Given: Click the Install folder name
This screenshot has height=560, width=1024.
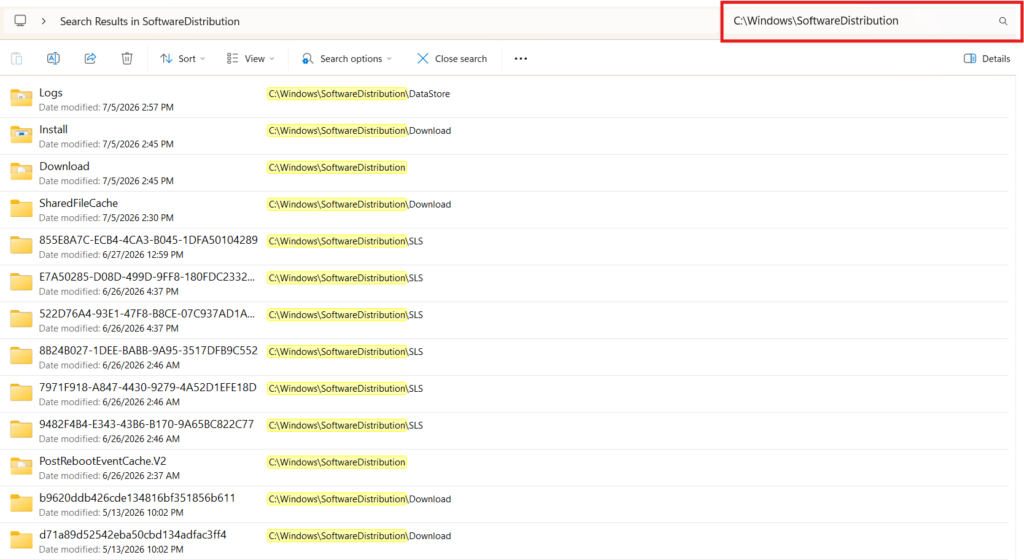Looking at the screenshot, I should pos(53,129).
